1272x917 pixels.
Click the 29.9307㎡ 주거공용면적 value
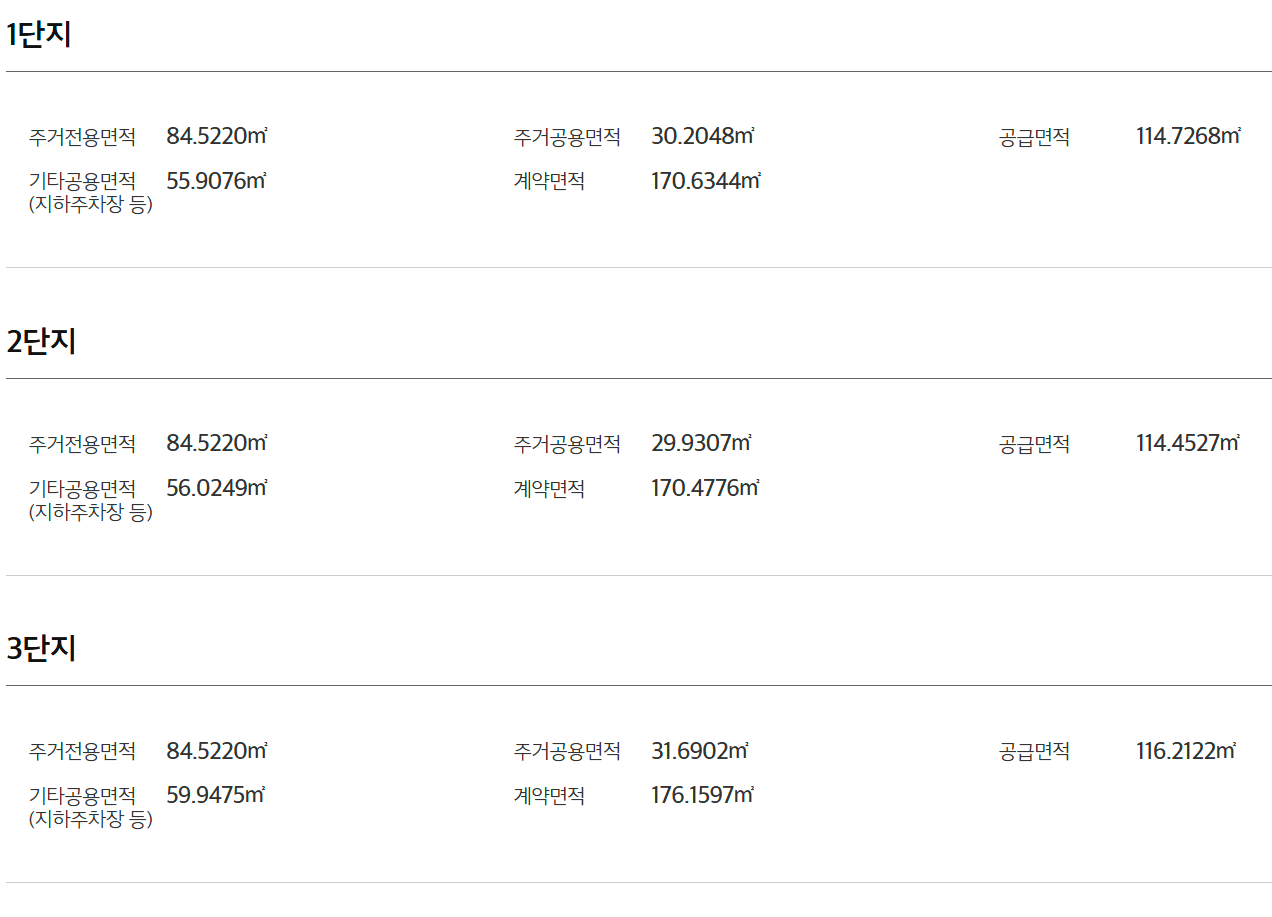coord(701,443)
